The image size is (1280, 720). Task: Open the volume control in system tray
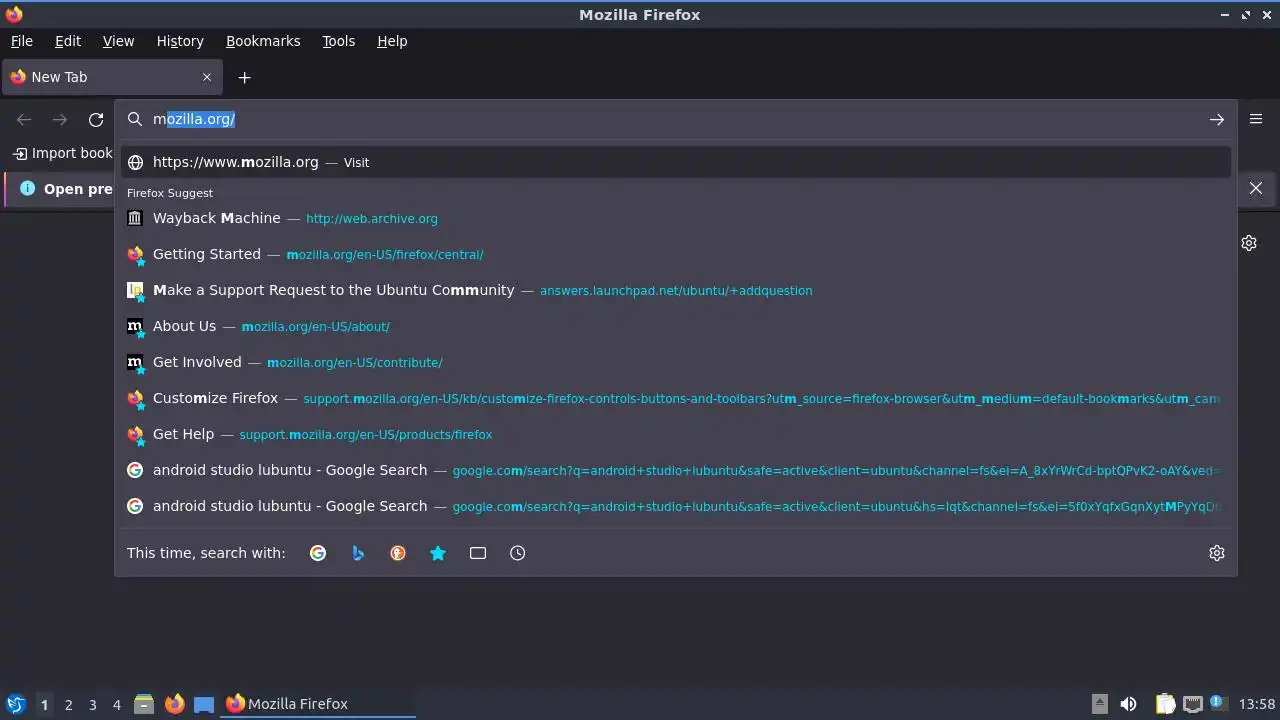(x=1128, y=704)
